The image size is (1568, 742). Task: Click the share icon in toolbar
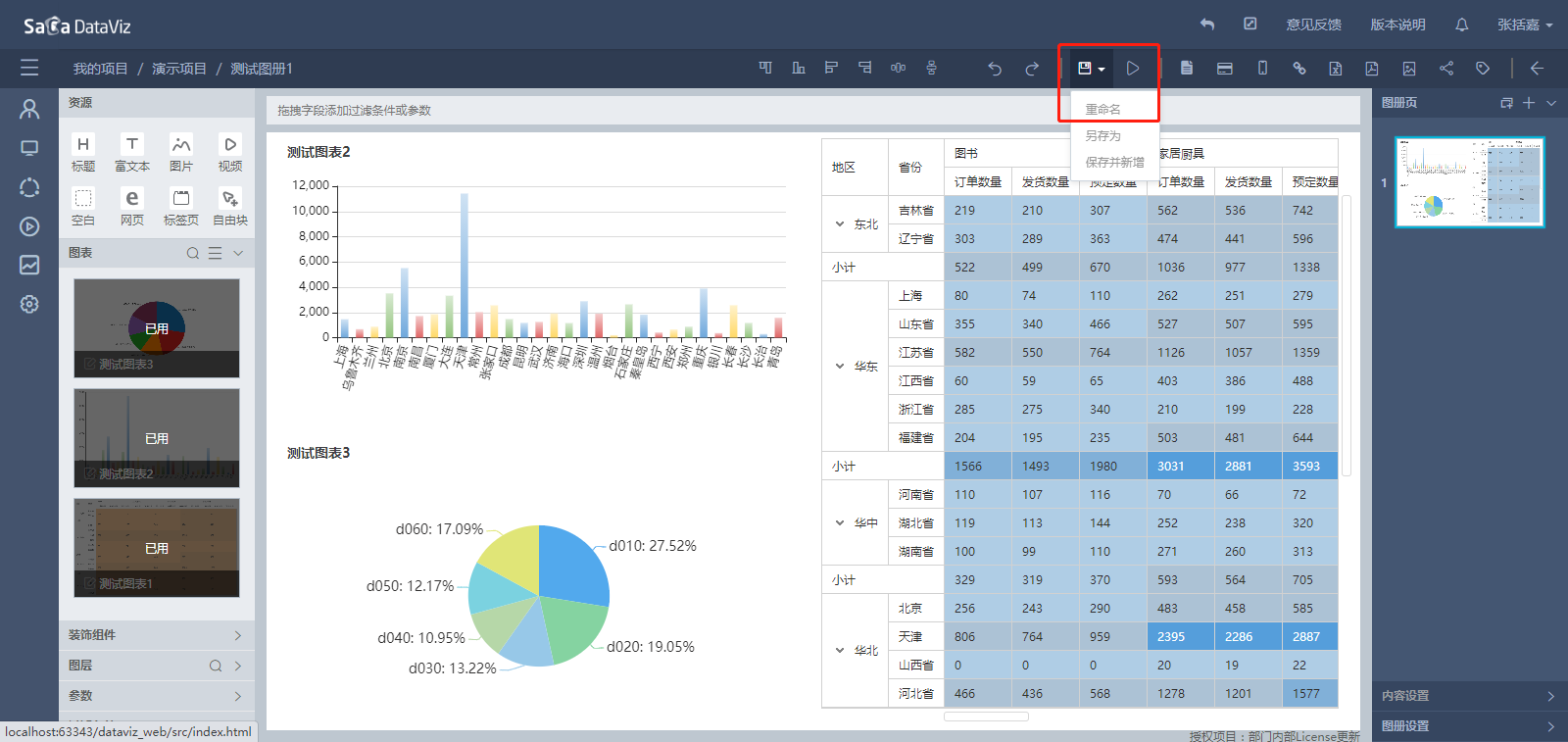coord(1446,69)
